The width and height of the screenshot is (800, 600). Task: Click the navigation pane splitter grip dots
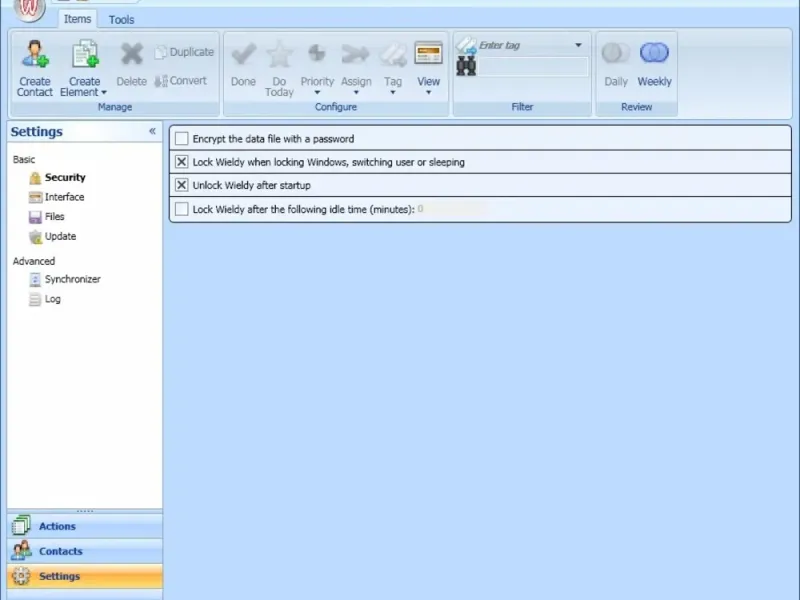point(85,511)
